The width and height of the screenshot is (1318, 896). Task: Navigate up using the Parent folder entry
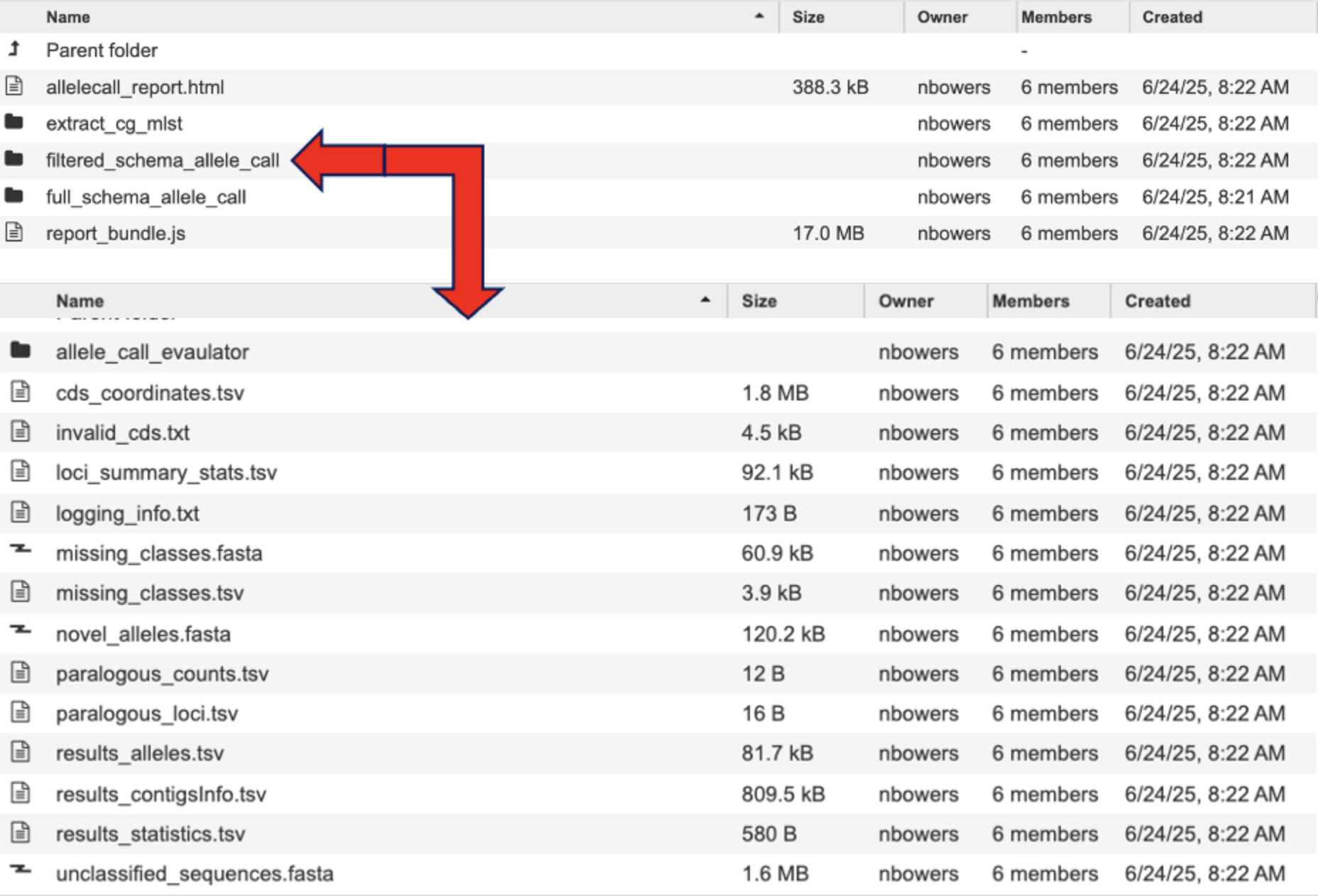click(102, 50)
